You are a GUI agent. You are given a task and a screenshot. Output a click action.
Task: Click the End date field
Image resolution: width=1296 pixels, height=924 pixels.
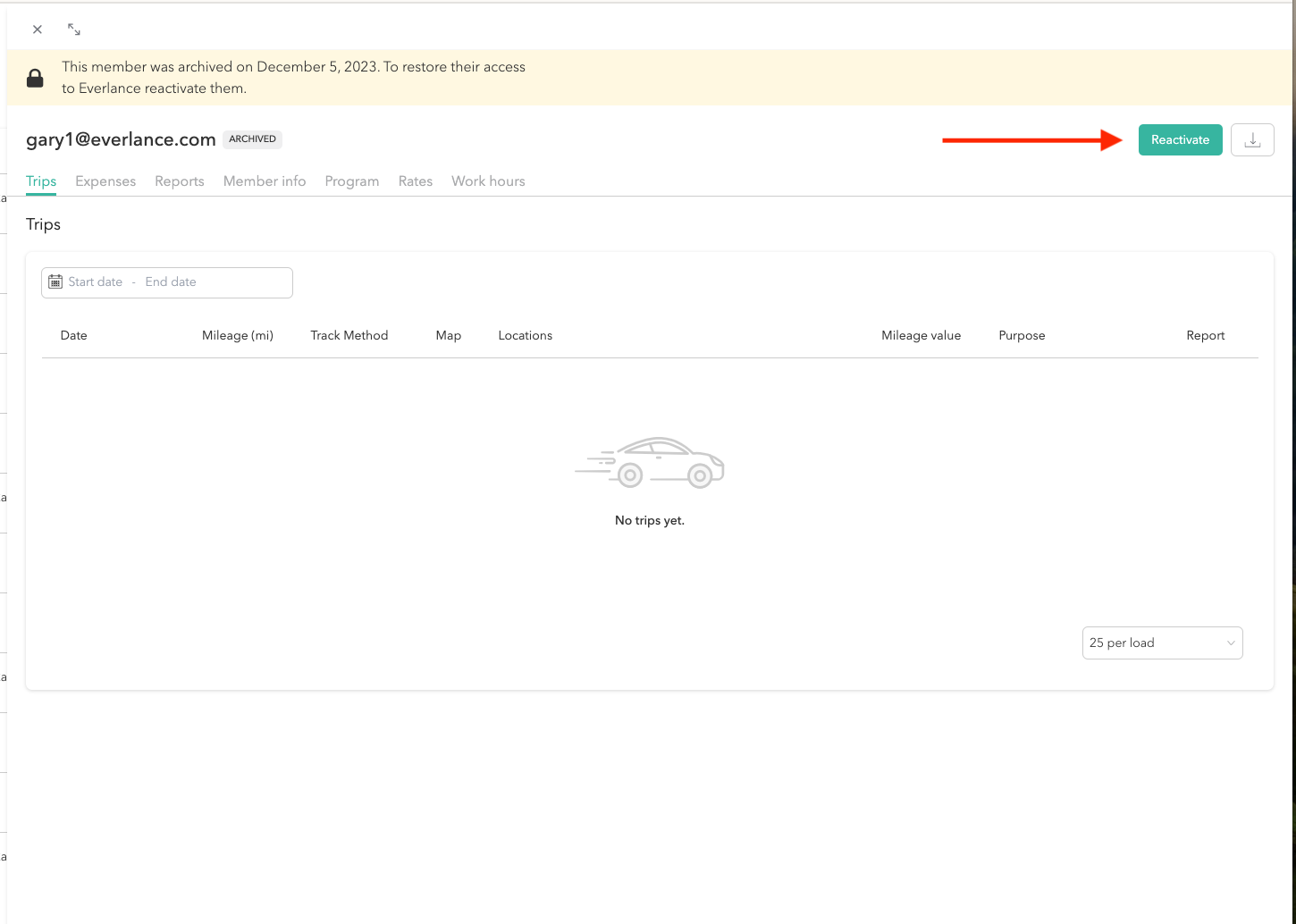pos(170,281)
